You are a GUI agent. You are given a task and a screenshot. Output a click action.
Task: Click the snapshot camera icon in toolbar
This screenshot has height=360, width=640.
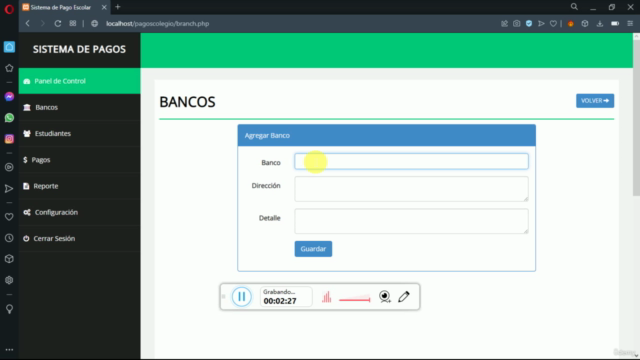(x=517, y=24)
